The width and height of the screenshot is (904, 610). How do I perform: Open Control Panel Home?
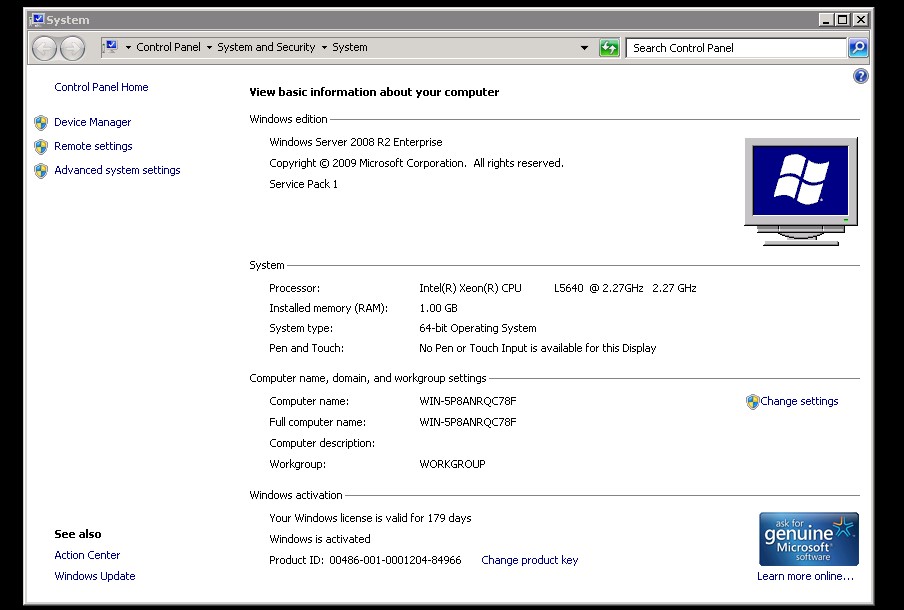(101, 87)
